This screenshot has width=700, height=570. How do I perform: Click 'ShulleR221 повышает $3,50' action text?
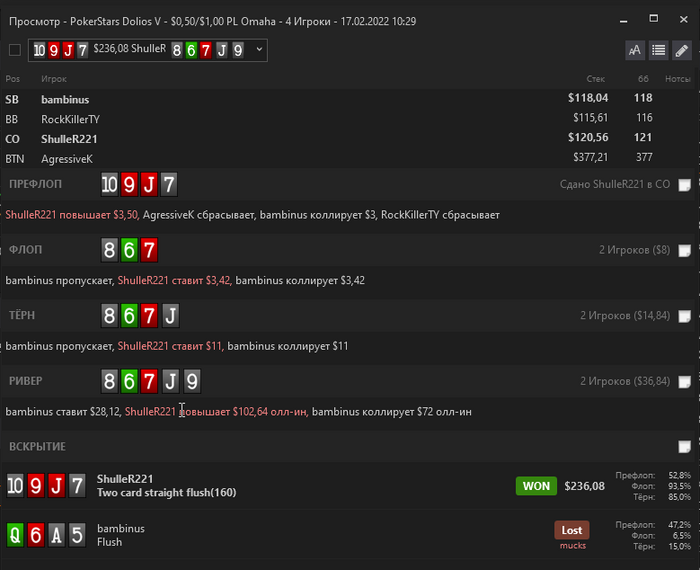click(72, 215)
